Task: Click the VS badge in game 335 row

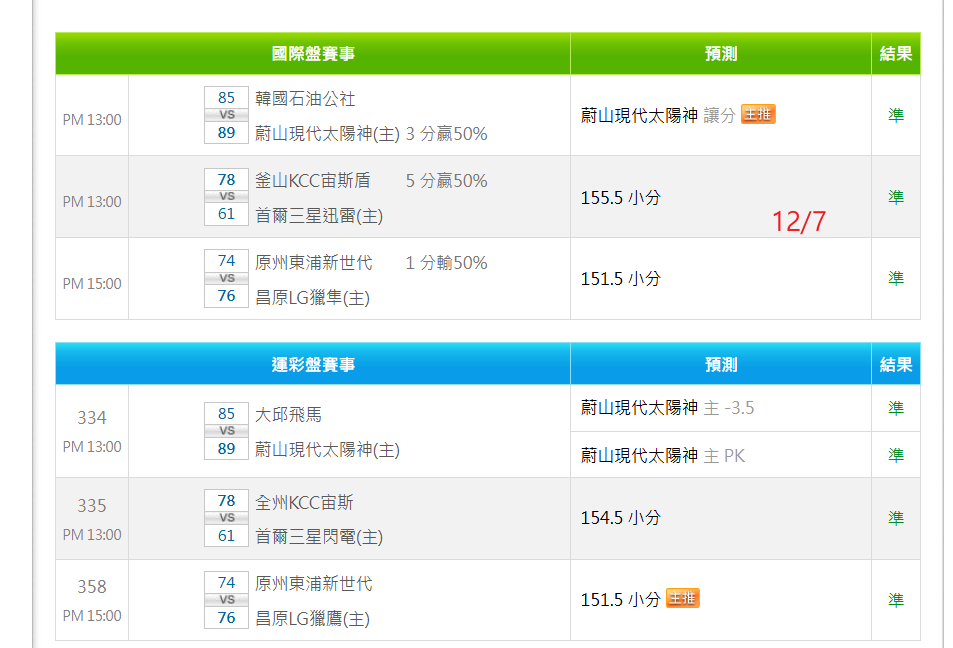Action: pos(226,518)
